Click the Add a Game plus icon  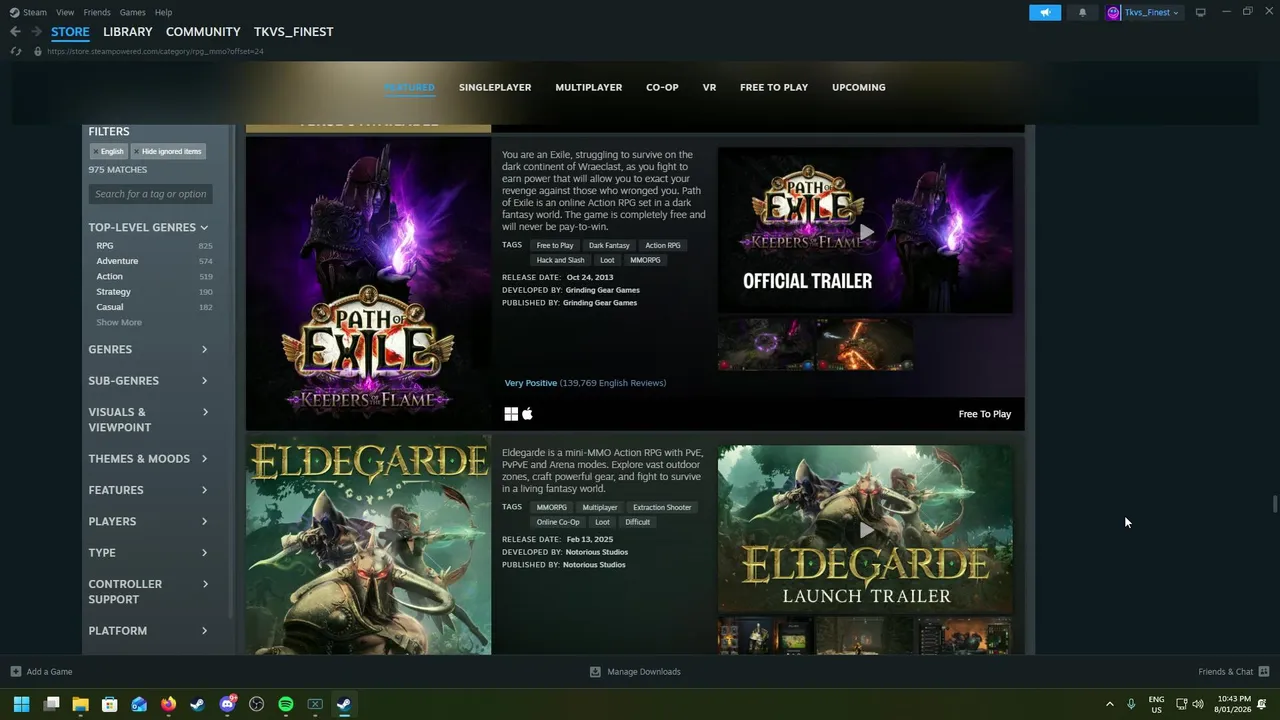[15, 672]
